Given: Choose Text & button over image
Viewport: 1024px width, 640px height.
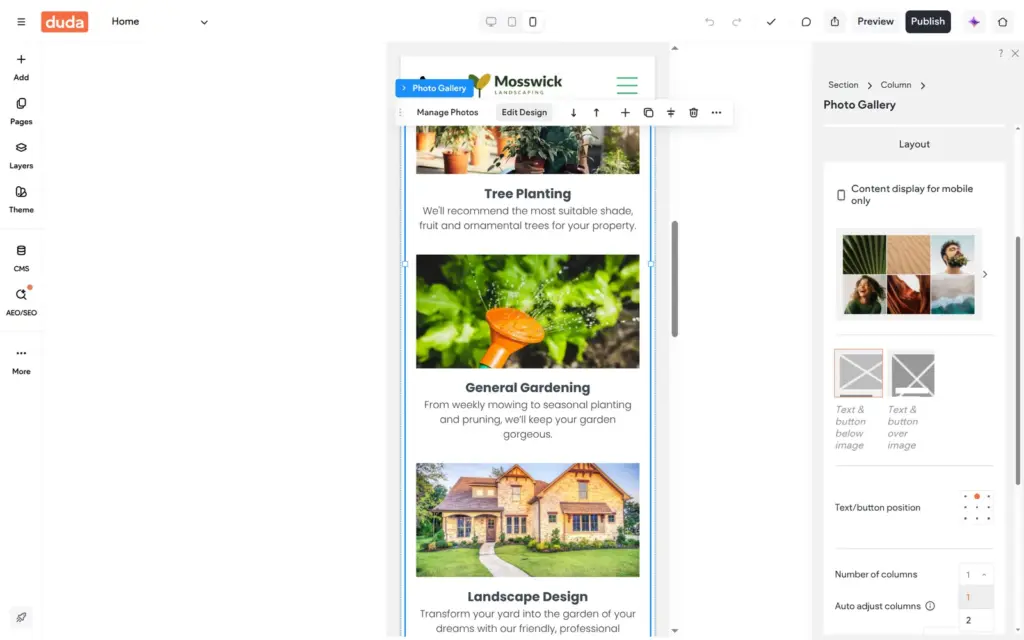Looking at the screenshot, I should pyautogui.click(x=912, y=374).
